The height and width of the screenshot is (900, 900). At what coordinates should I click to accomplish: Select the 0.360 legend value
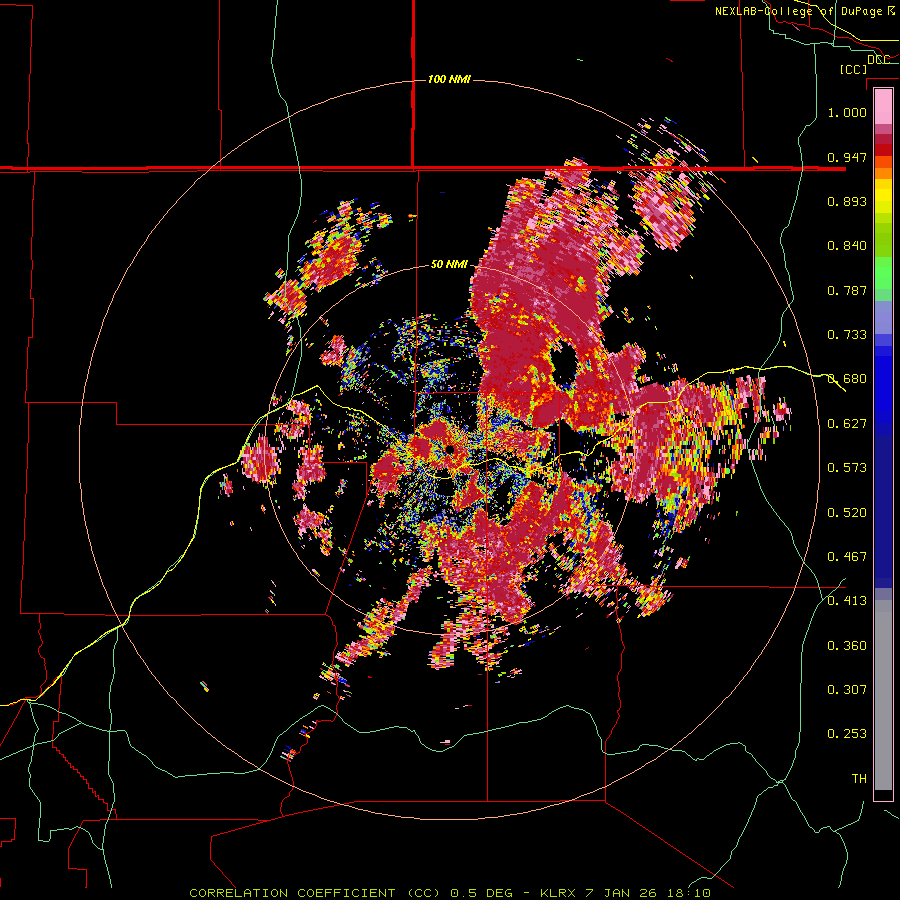pos(847,645)
